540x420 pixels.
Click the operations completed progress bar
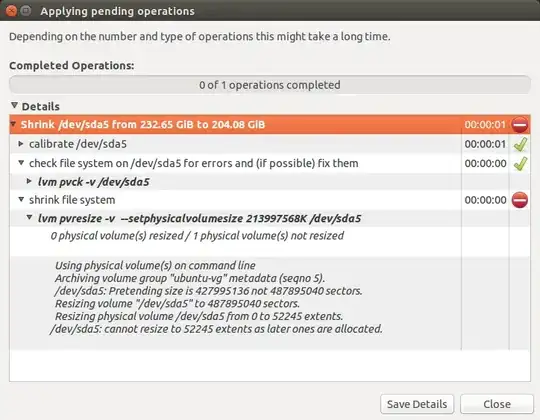point(270,85)
